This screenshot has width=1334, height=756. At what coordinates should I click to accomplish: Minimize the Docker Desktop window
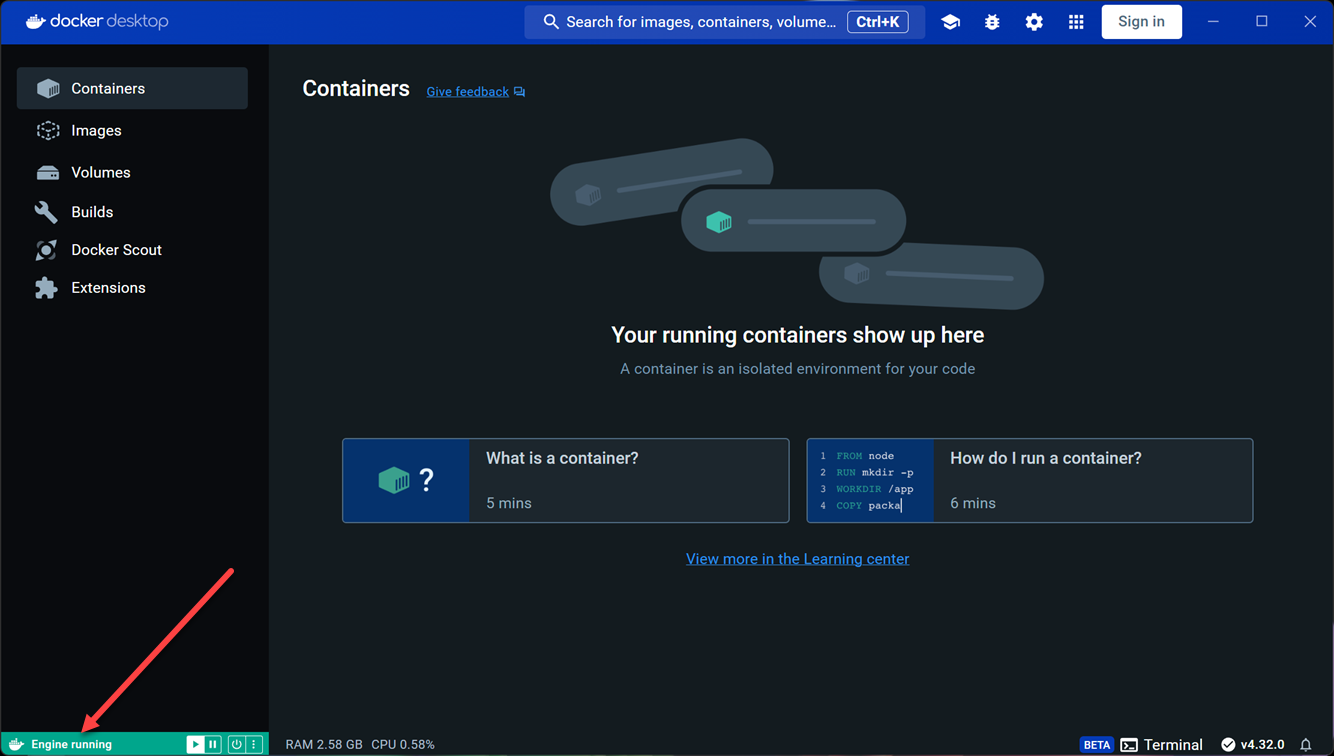coord(1213,22)
